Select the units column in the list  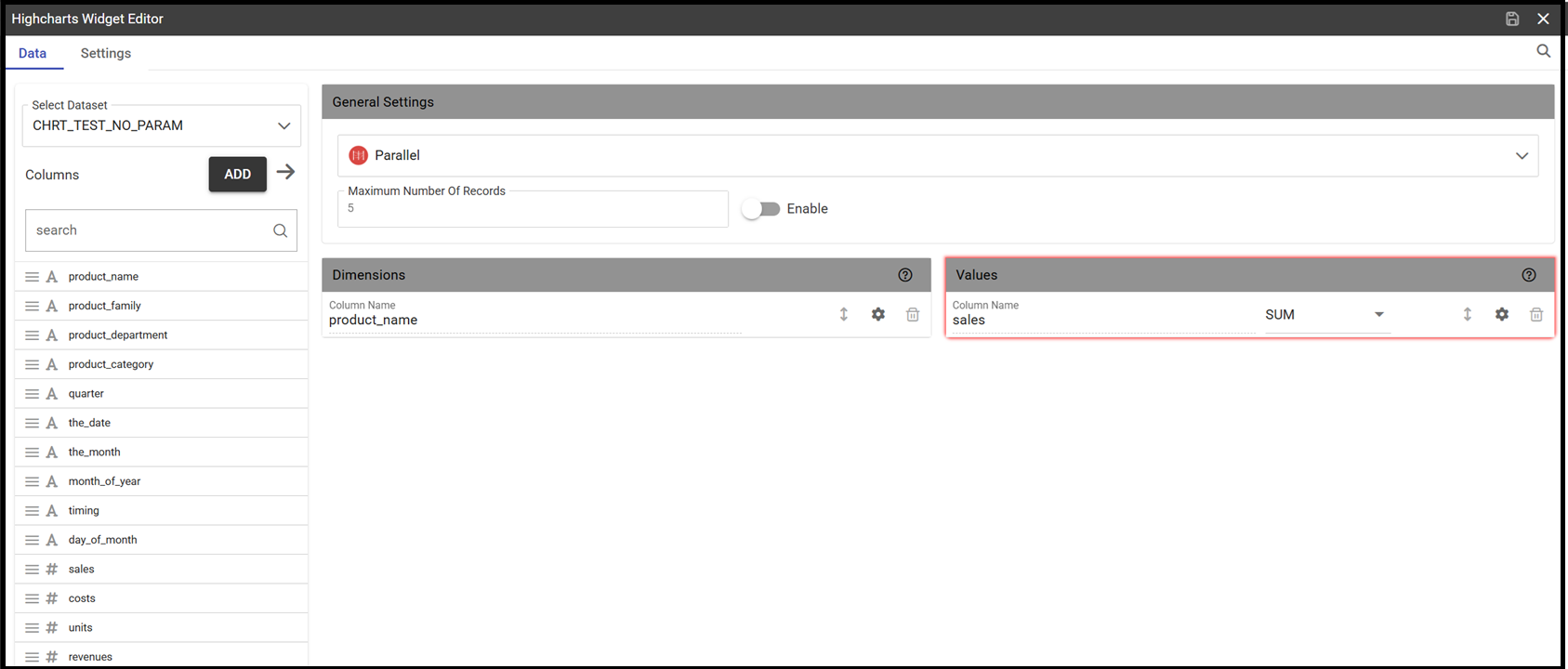click(162, 628)
